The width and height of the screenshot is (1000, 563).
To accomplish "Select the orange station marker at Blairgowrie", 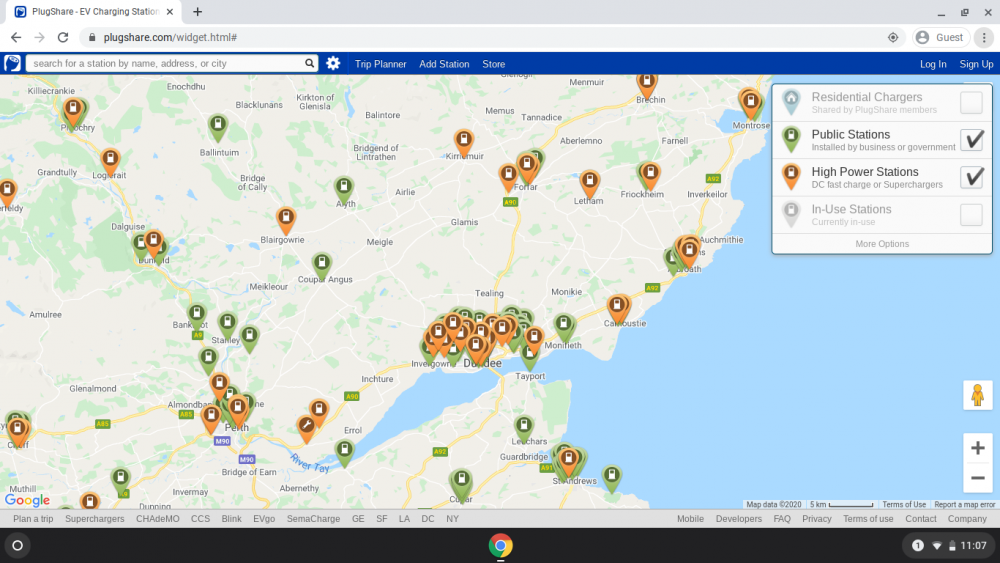I will (x=286, y=221).
